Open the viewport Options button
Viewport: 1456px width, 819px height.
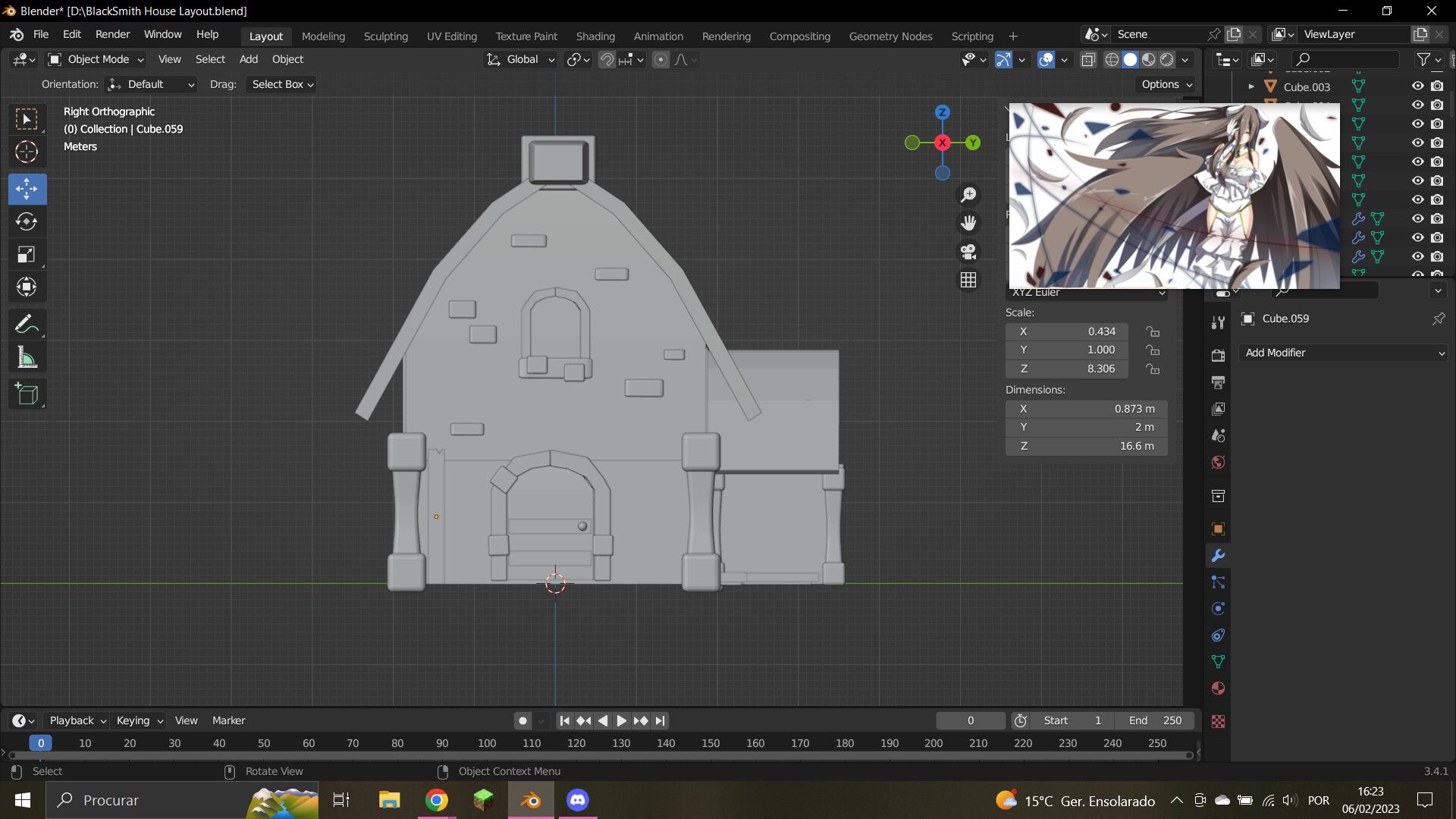tap(1165, 84)
